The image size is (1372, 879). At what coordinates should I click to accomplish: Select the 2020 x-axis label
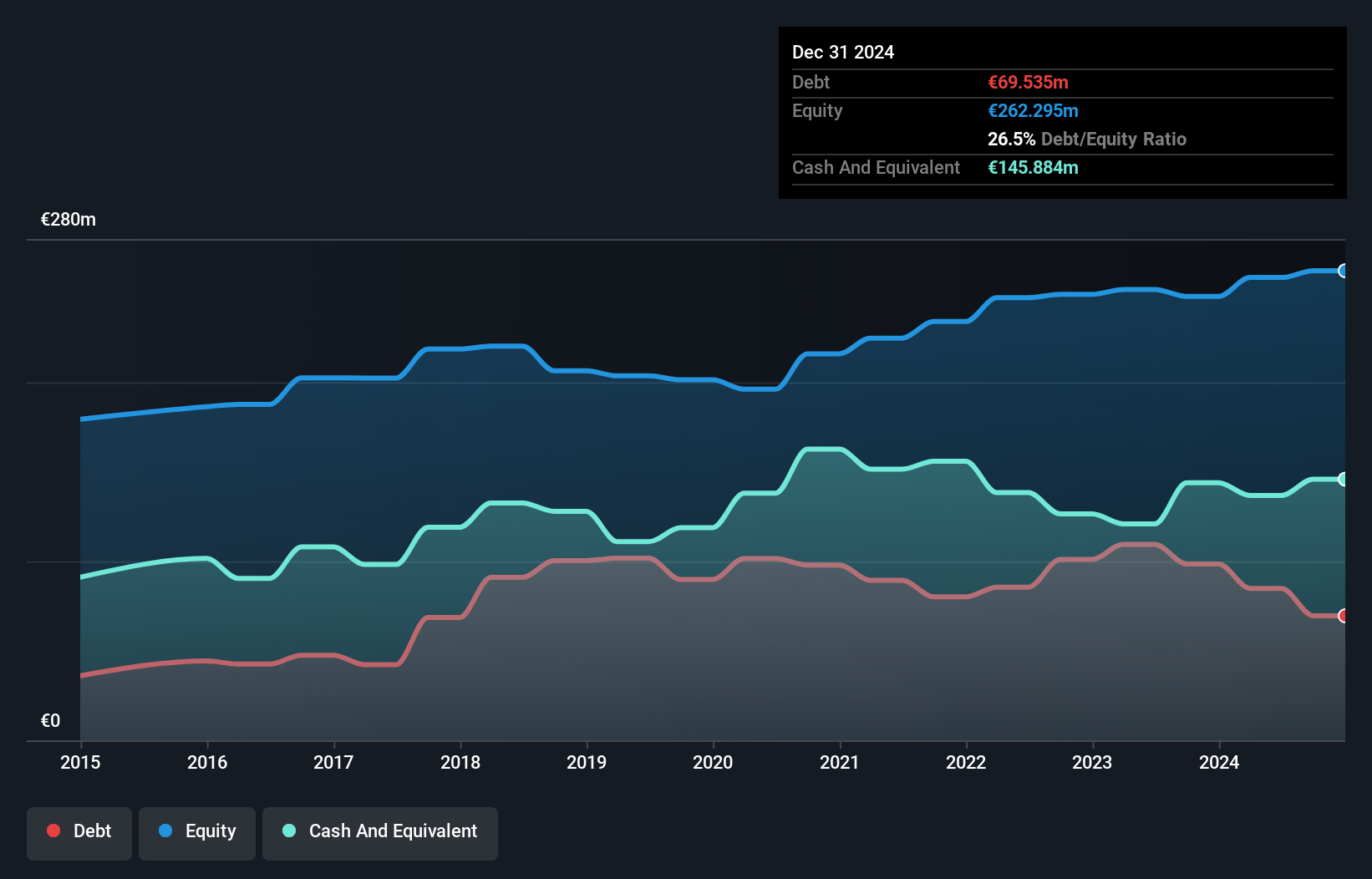point(713,762)
